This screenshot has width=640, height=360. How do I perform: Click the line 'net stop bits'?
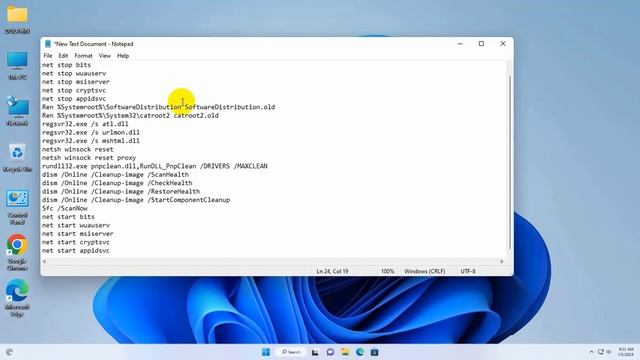66,65
